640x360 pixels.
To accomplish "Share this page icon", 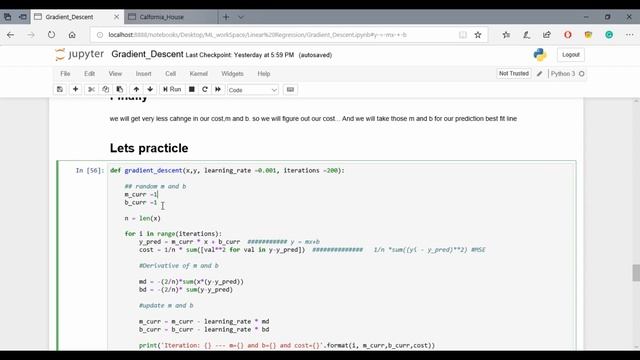I will (x=547, y=35).
